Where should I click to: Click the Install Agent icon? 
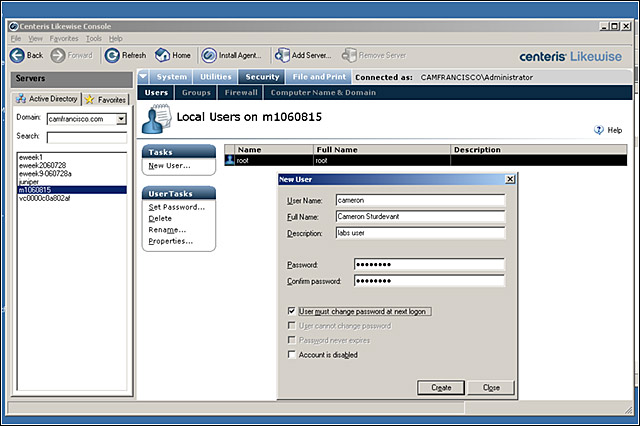coord(209,55)
